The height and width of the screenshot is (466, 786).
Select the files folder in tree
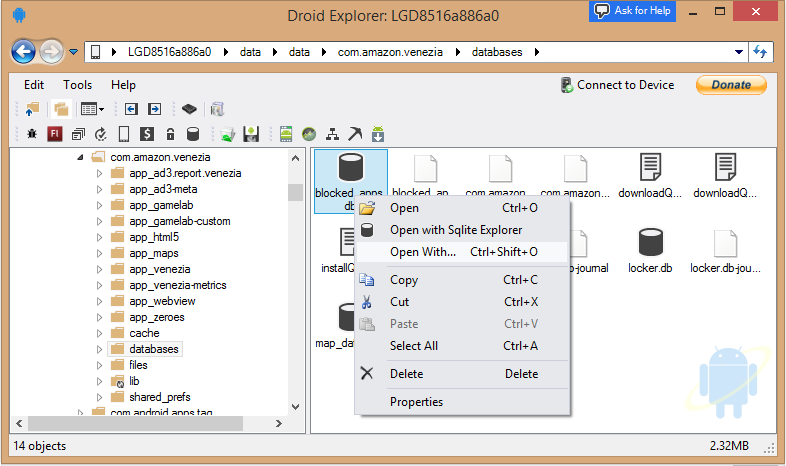(138, 365)
